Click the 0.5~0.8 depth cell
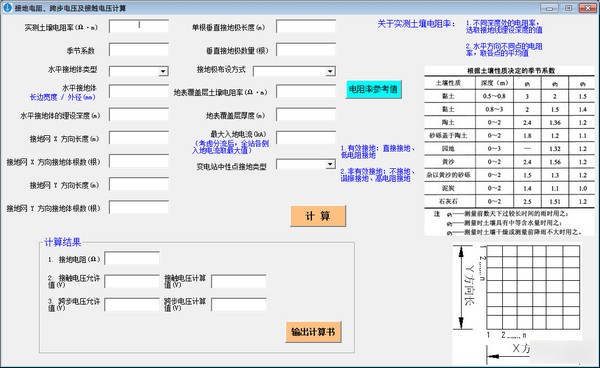This screenshot has height=368, width=600. 494,96
